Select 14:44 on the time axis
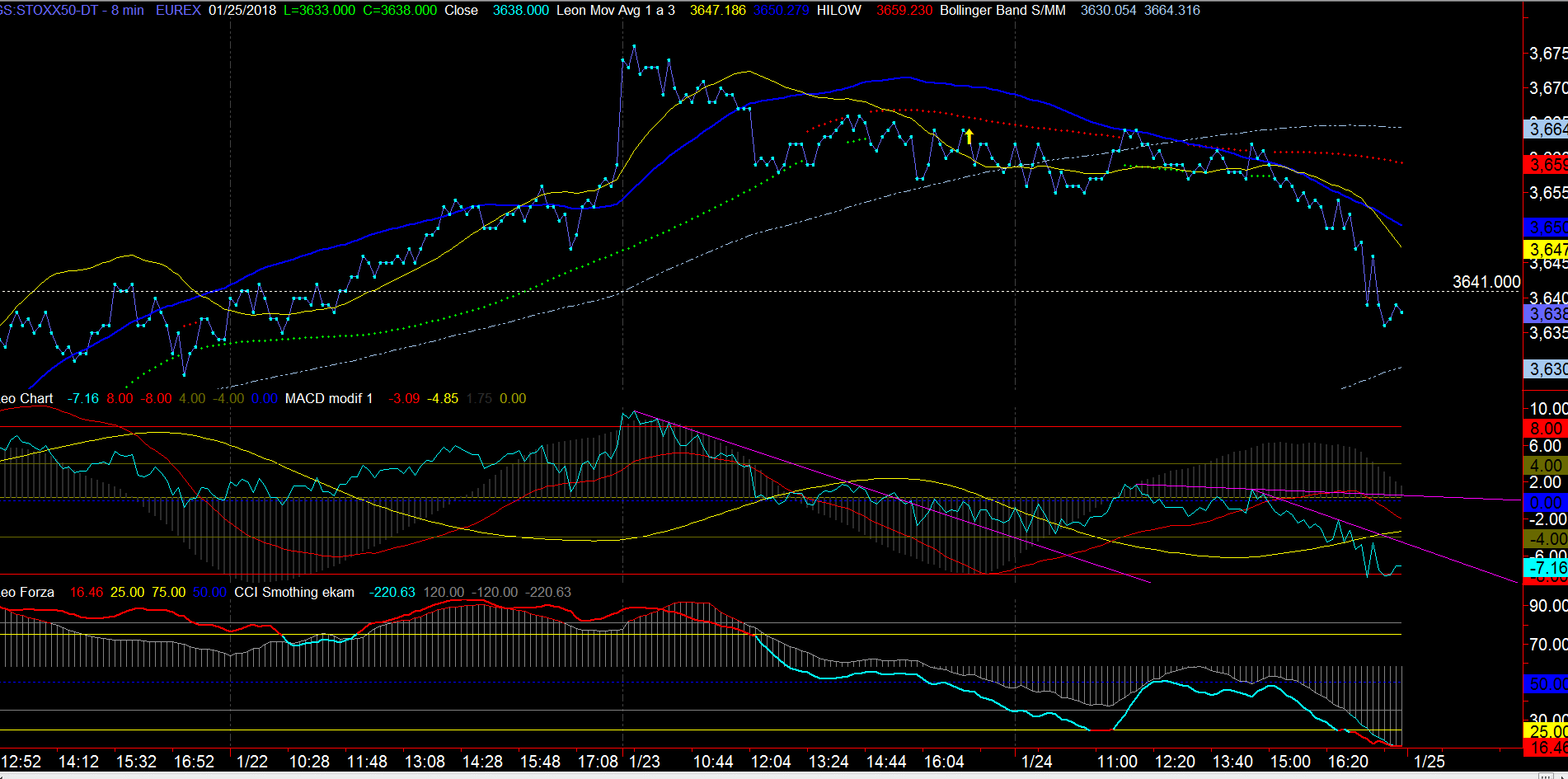1568x779 pixels. click(886, 762)
